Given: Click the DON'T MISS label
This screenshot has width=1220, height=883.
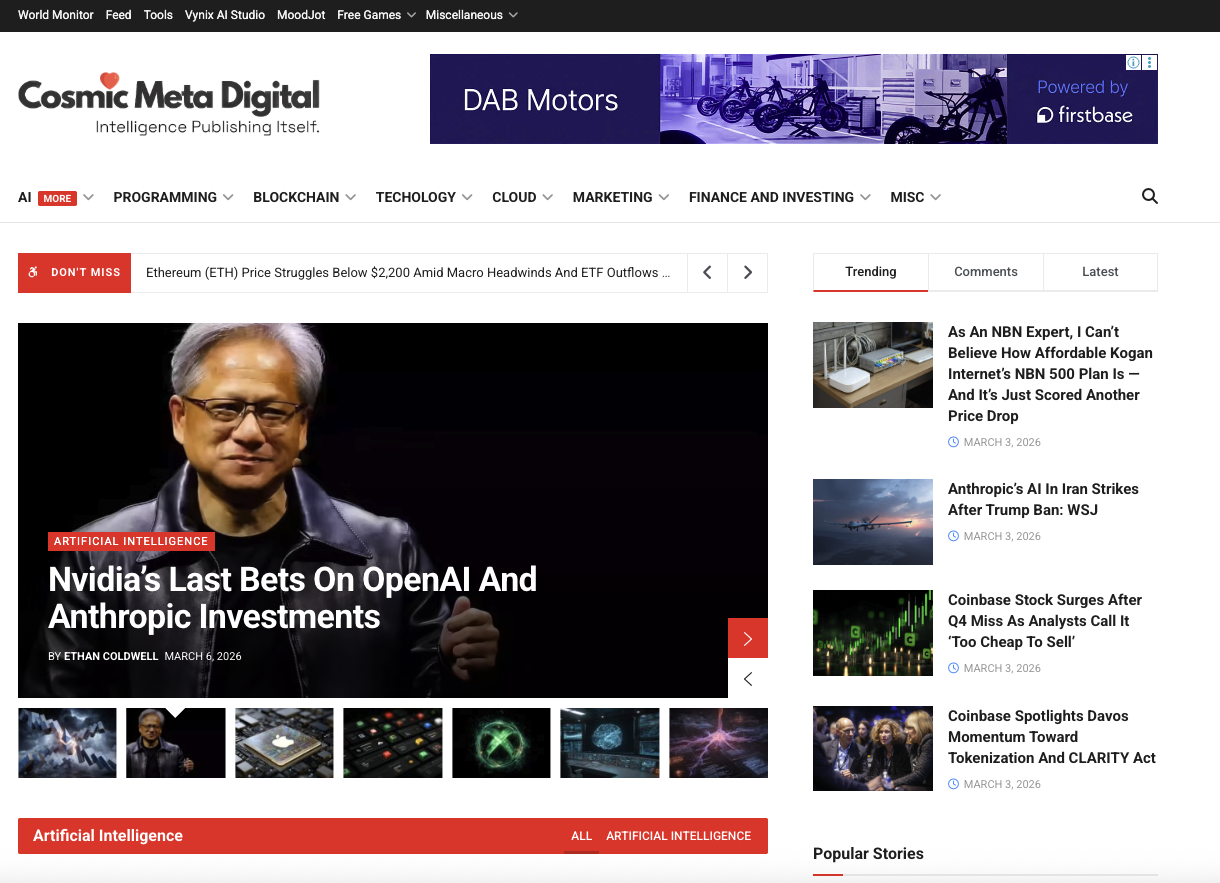Looking at the screenshot, I should (75, 272).
